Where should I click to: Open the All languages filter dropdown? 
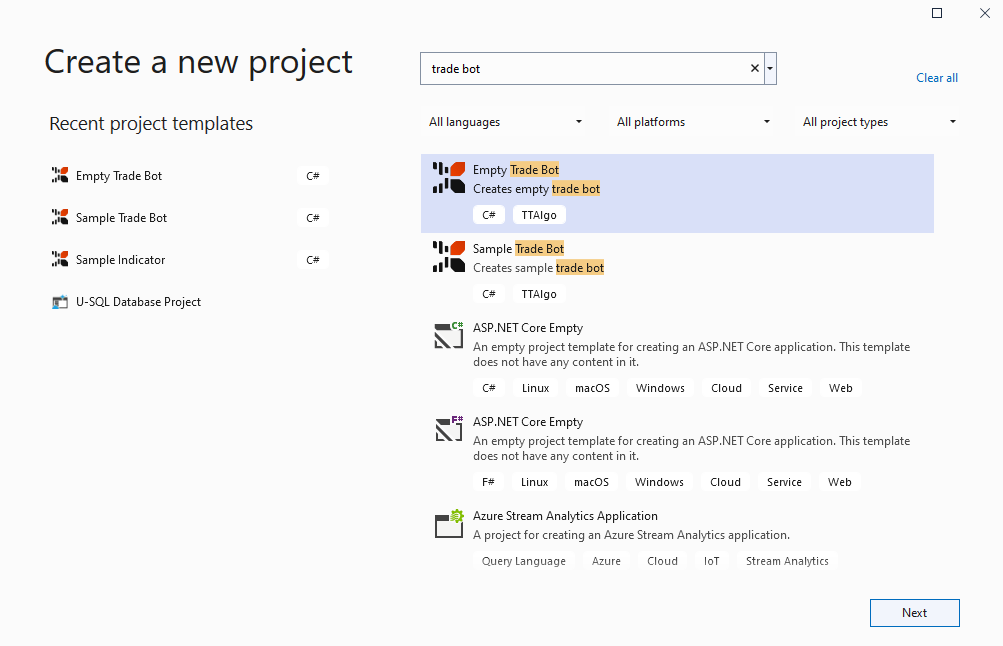click(505, 122)
